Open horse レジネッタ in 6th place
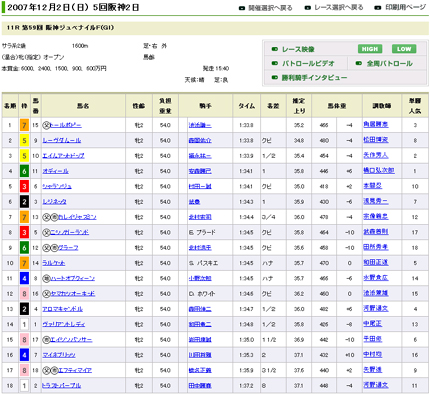Screen dimensions: 430x395 pyautogui.click(x=54, y=202)
